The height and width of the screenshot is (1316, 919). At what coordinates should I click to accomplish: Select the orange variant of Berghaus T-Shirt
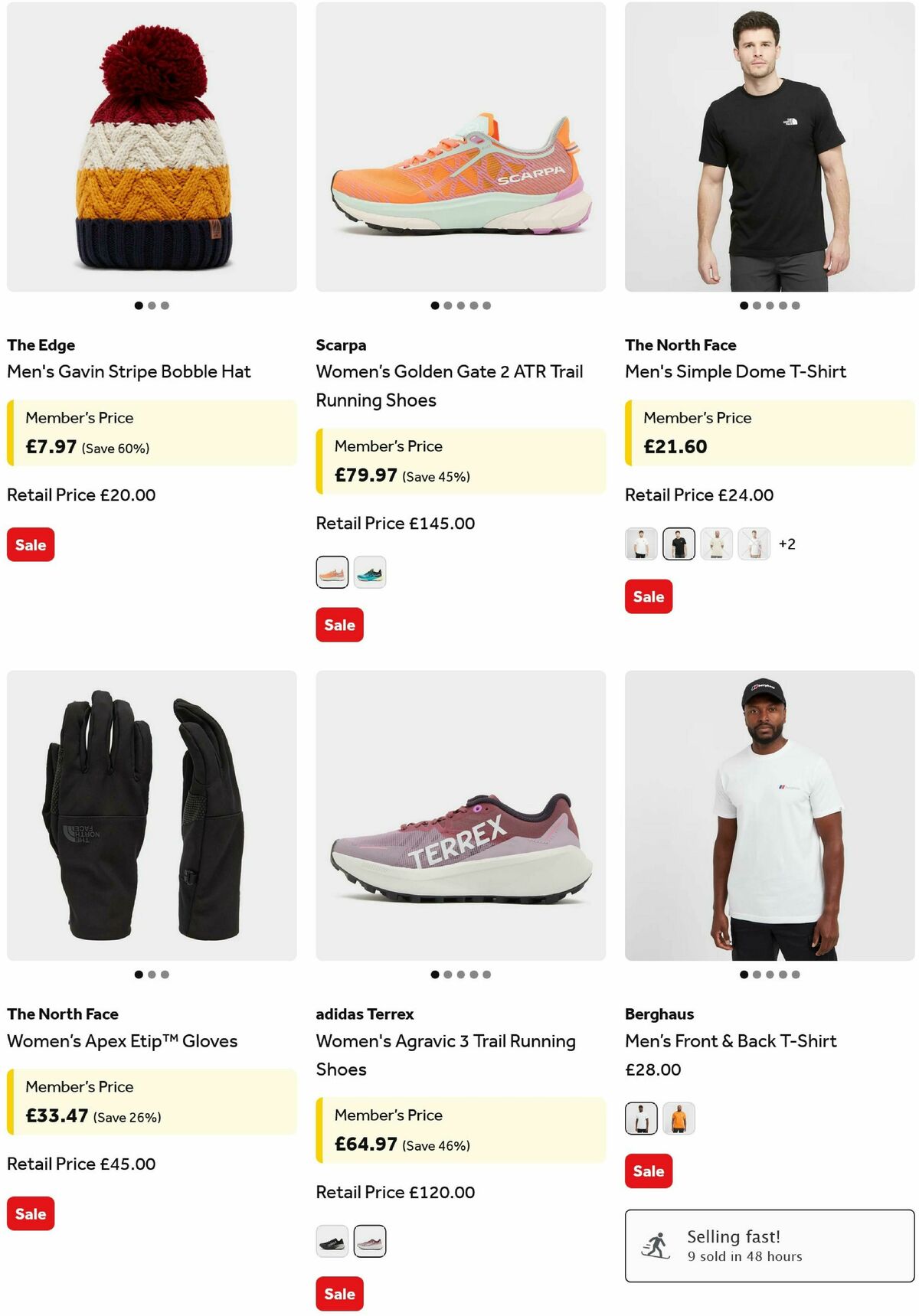(677, 1118)
